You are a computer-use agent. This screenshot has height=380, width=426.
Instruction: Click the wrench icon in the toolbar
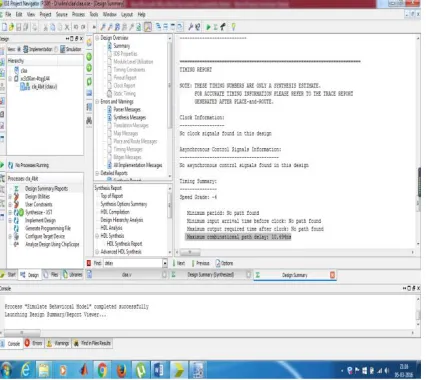191,27
